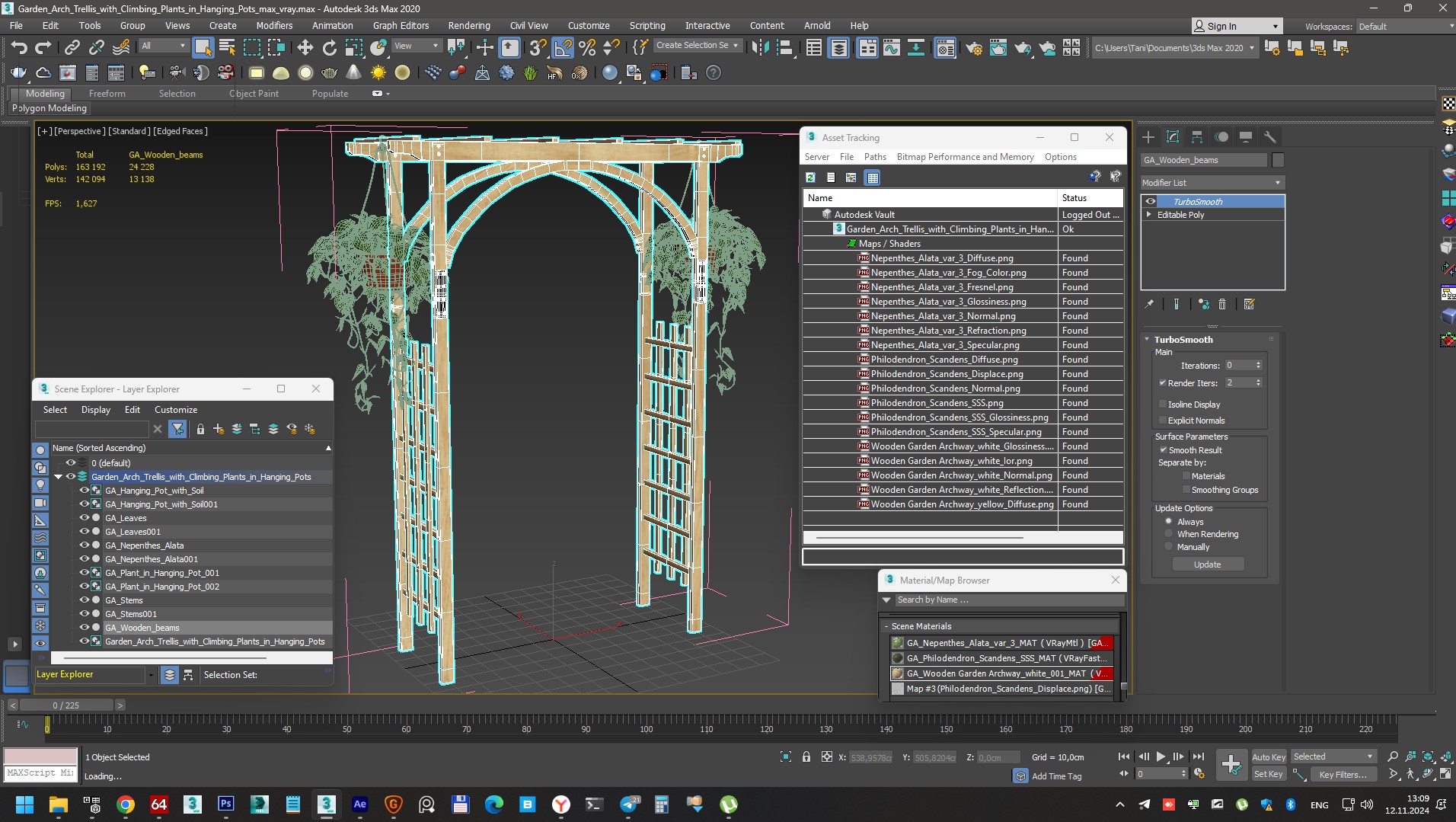The image size is (1456, 822).
Task: Open the Hierarchy command panel tab
Action: pos(1197,137)
